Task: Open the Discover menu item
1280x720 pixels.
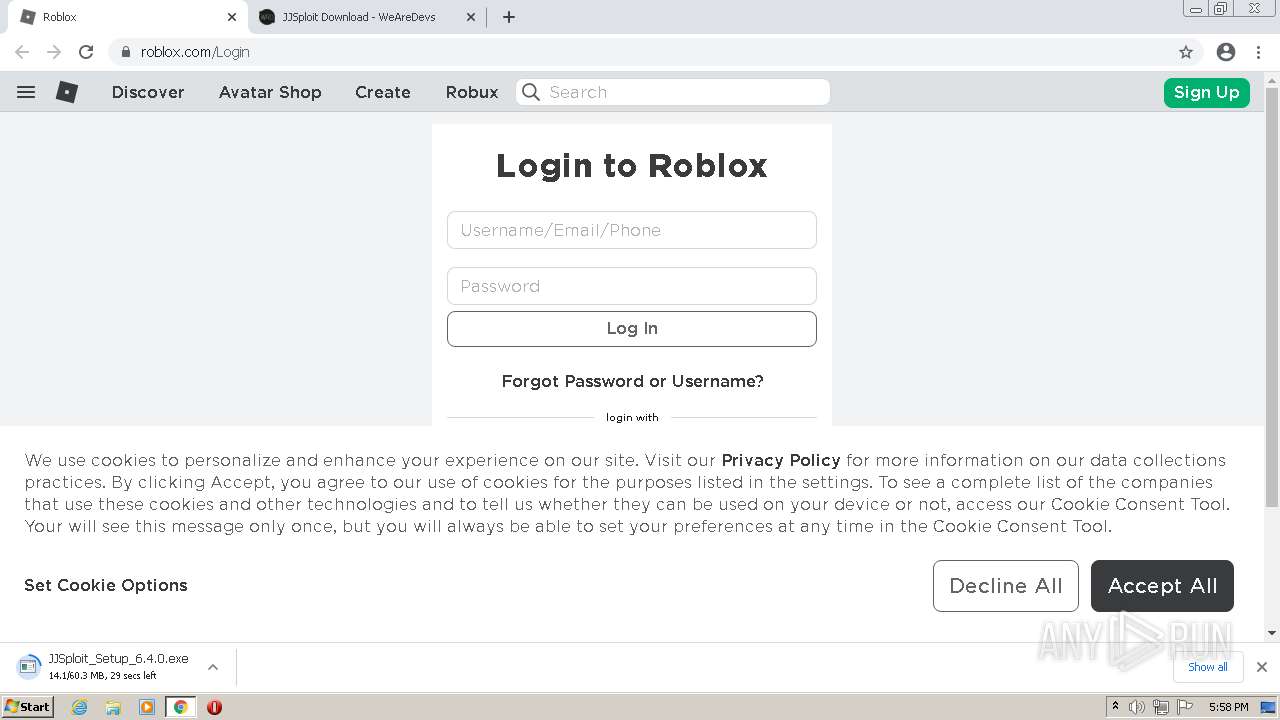Action: tap(148, 92)
